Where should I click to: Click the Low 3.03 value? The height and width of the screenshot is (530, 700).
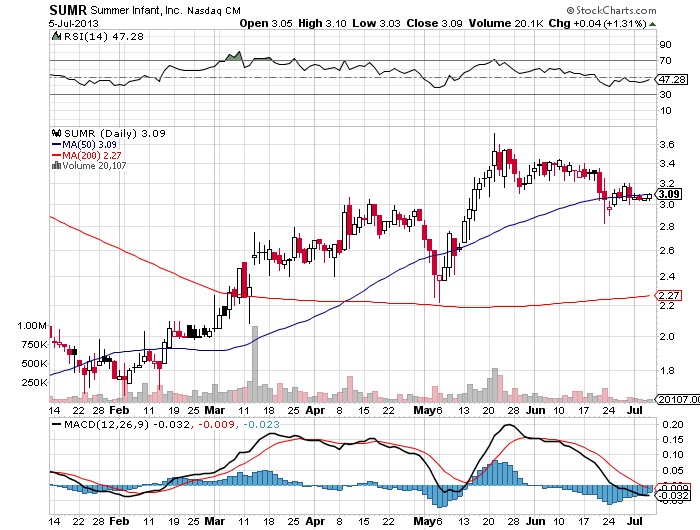tap(376, 23)
